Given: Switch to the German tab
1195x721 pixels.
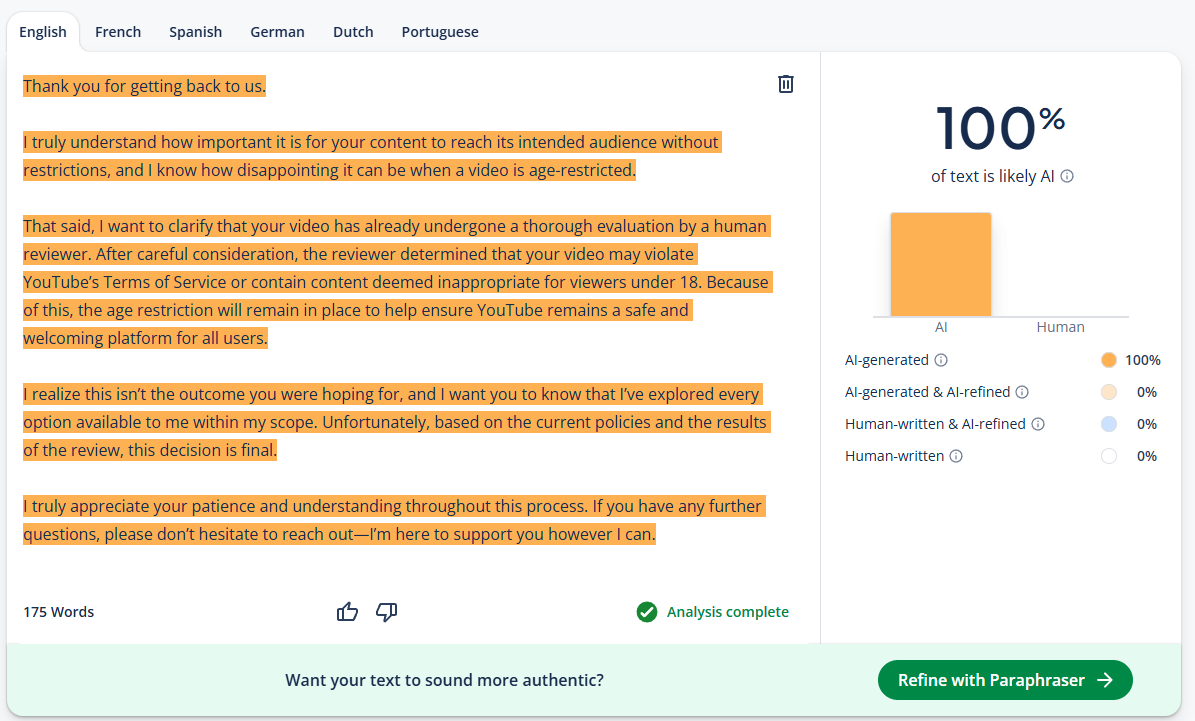Looking at the screenshot, I should point(277,32).
